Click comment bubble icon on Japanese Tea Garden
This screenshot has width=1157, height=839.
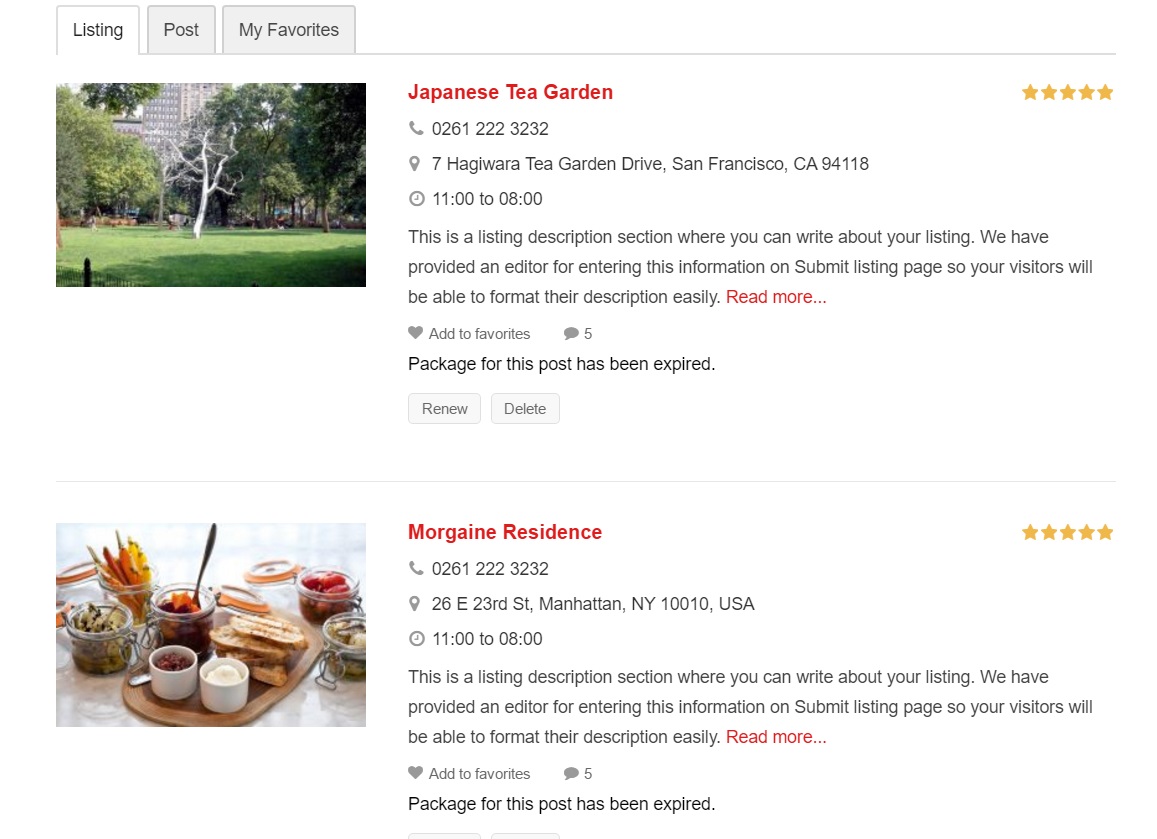[x=571, y=334]
